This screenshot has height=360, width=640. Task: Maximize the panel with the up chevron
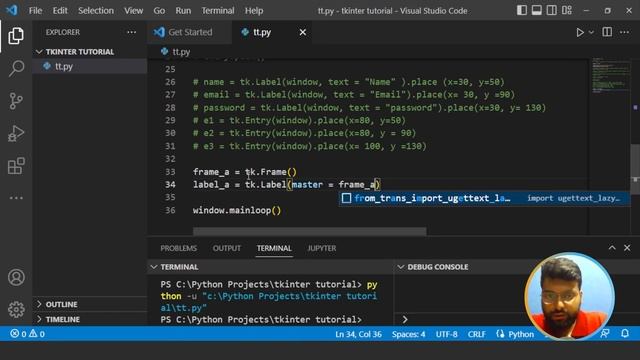612,248
